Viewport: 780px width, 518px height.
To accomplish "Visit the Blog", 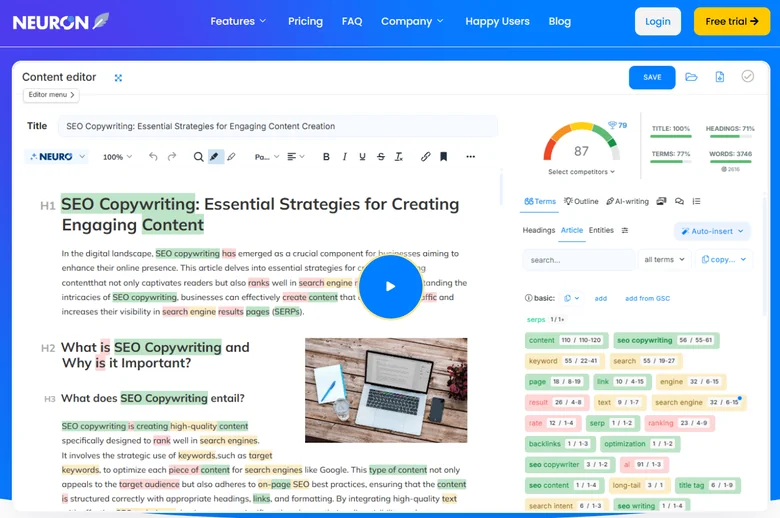I will tap(560, 21).
